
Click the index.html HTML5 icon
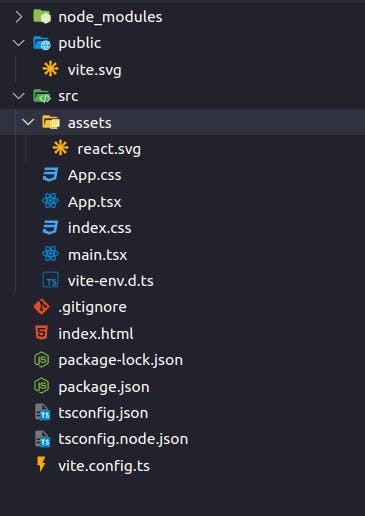point(42,333)
